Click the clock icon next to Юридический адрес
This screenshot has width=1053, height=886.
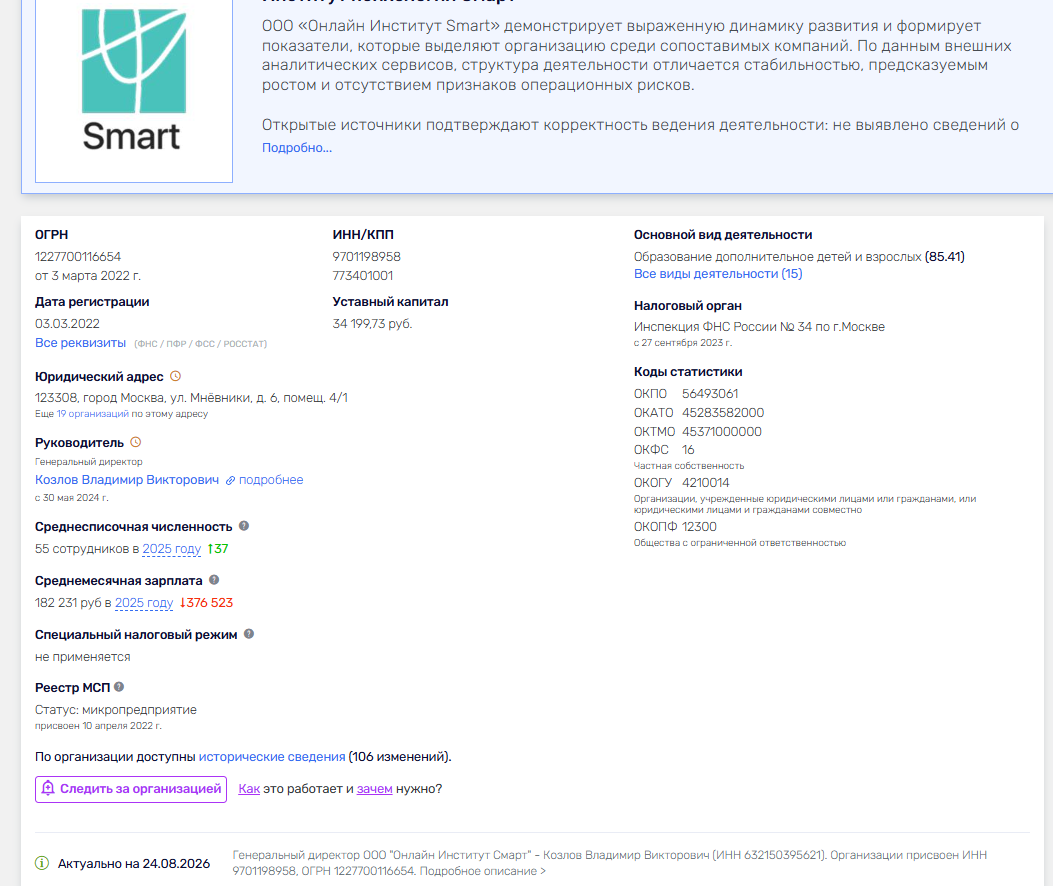coord(175,376)
